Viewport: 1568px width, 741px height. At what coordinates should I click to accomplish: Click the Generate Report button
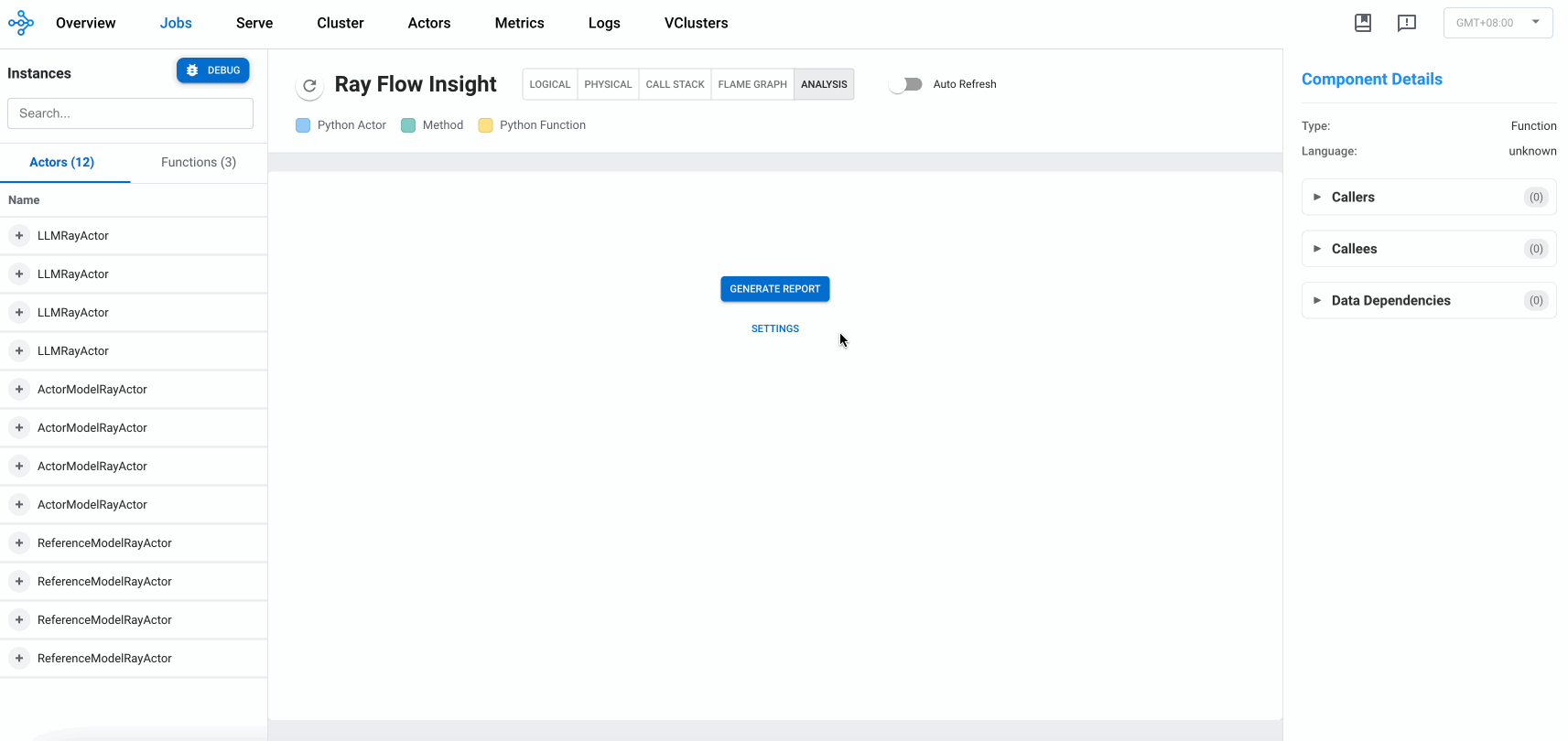pos(775,289)
